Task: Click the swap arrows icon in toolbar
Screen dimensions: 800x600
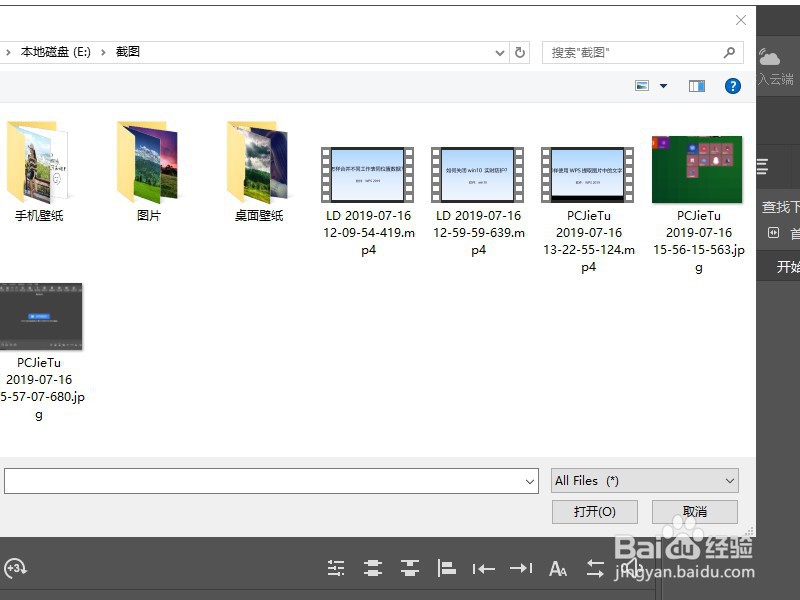Action: coord(595,568)
